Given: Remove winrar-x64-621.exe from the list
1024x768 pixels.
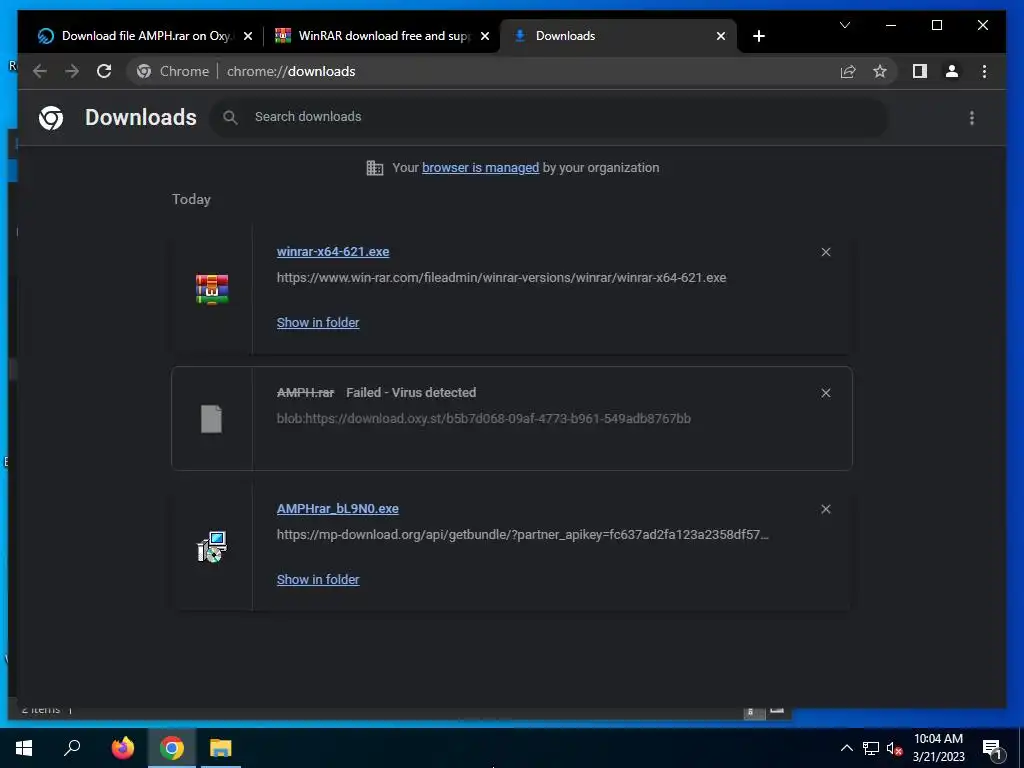Looking at the screenshot, I should pos(825,252).
